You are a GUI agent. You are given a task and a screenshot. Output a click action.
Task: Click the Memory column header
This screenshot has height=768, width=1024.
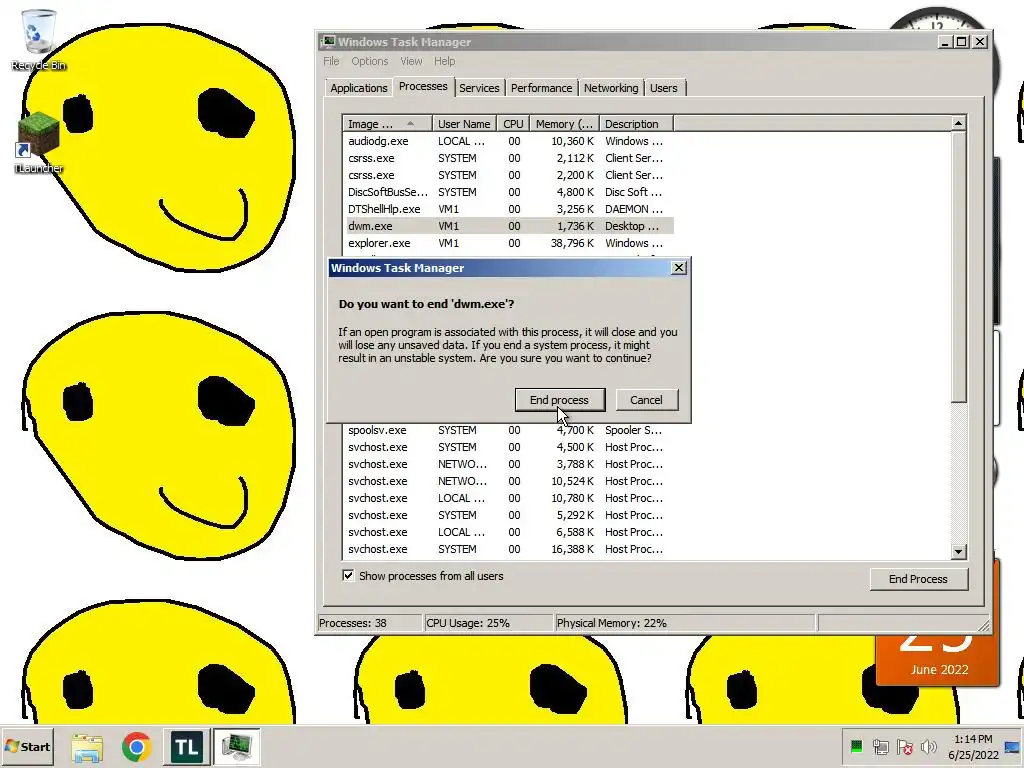564,123
